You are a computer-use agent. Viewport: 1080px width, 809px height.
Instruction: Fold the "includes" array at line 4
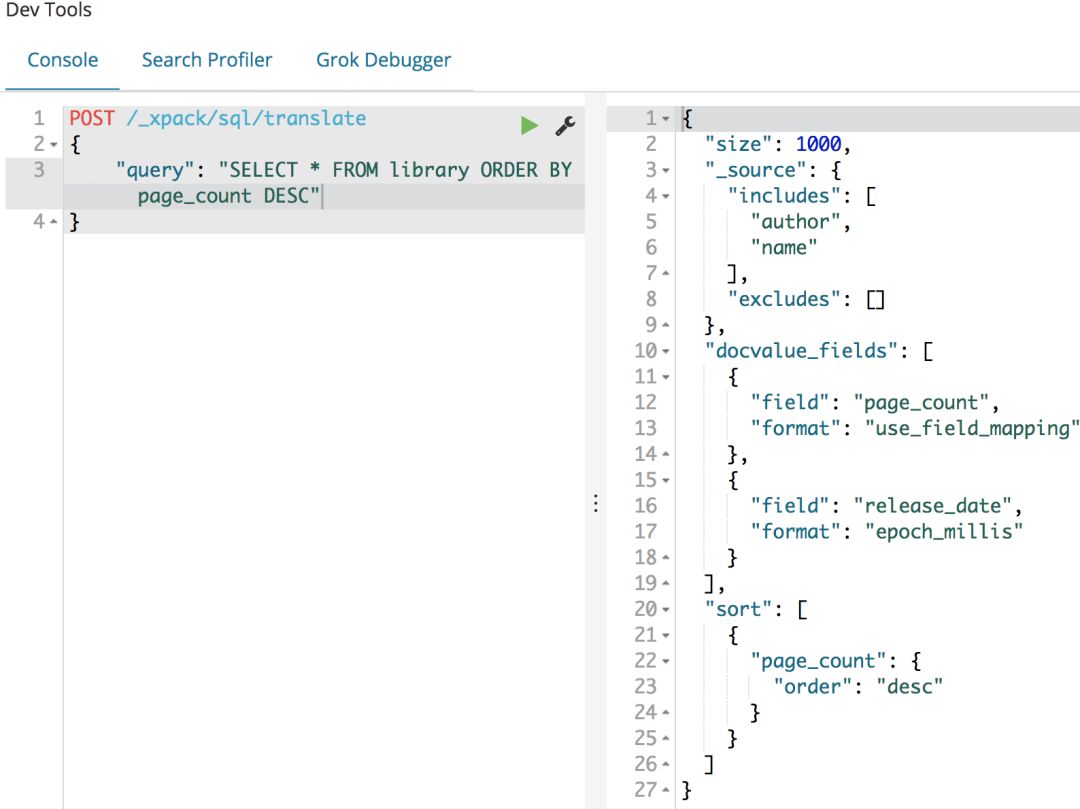tap(665, 196)
